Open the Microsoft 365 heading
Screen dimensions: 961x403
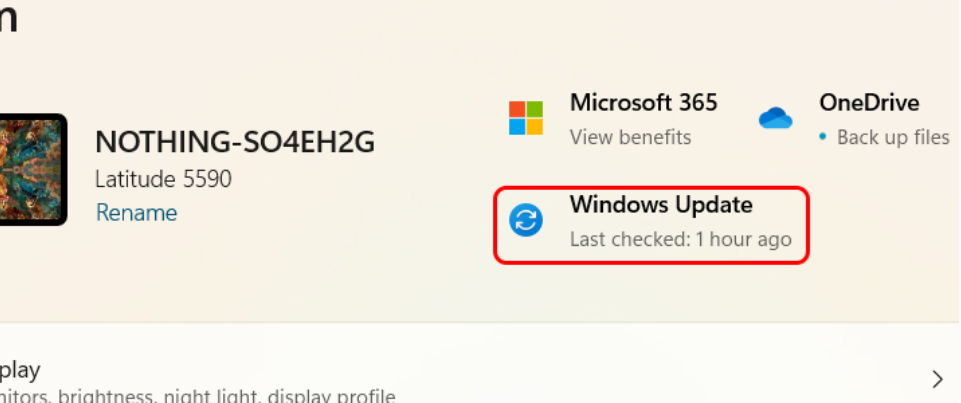[x=643, y=102]
